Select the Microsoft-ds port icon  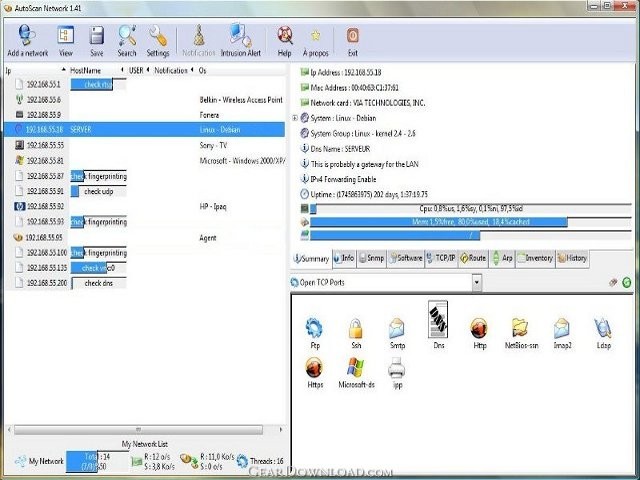coord(356,372)
